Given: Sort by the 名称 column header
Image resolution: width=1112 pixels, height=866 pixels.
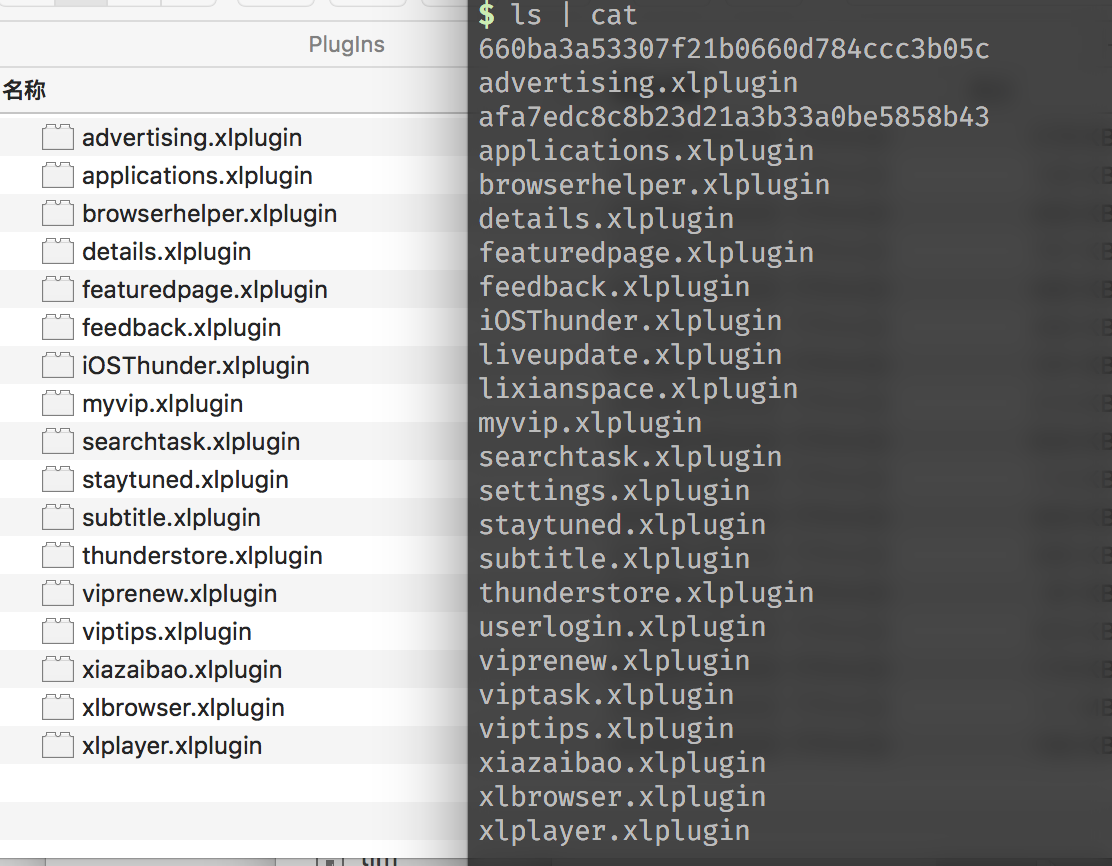Looking at the screenshot, I should click(x=24, y=91).
